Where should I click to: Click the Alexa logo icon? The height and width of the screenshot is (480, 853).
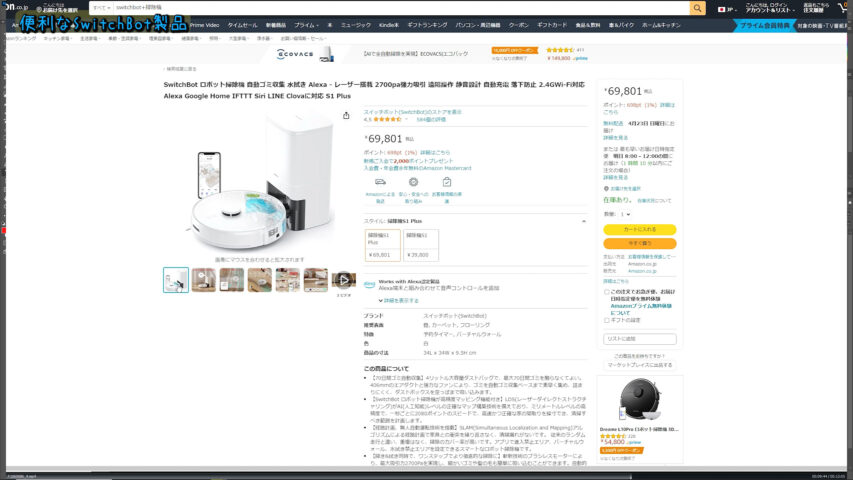point(369,284)
